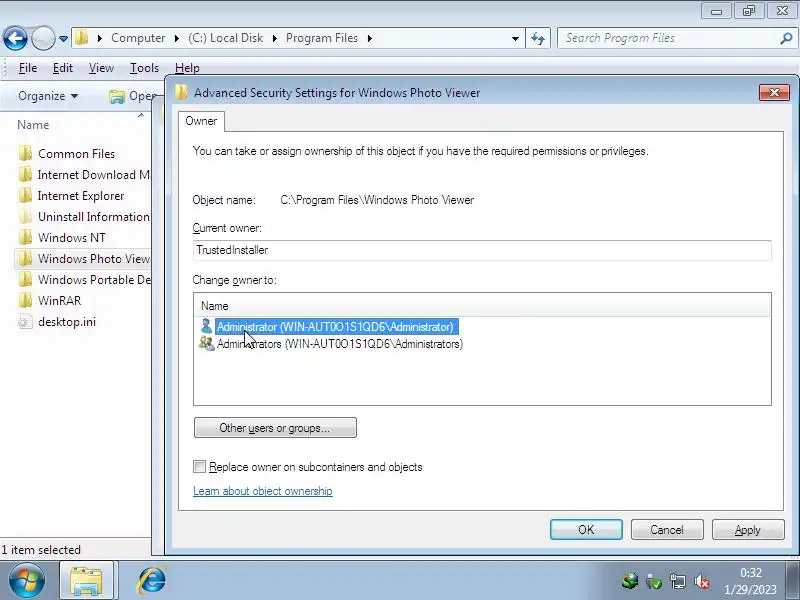Image resolution: width=800 pixels, height=600 pixels.
Task: Click the group icon beside Administrators
Action: click(x=207, y=343)
